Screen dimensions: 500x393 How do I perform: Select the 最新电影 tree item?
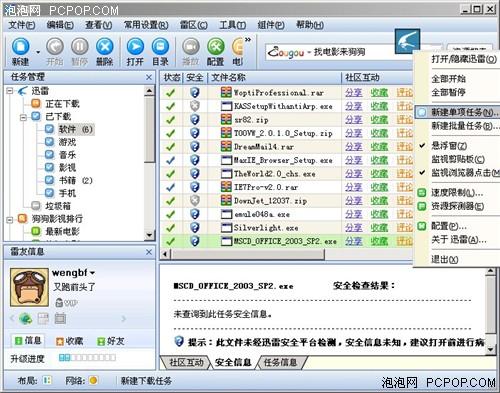[62, 231]
